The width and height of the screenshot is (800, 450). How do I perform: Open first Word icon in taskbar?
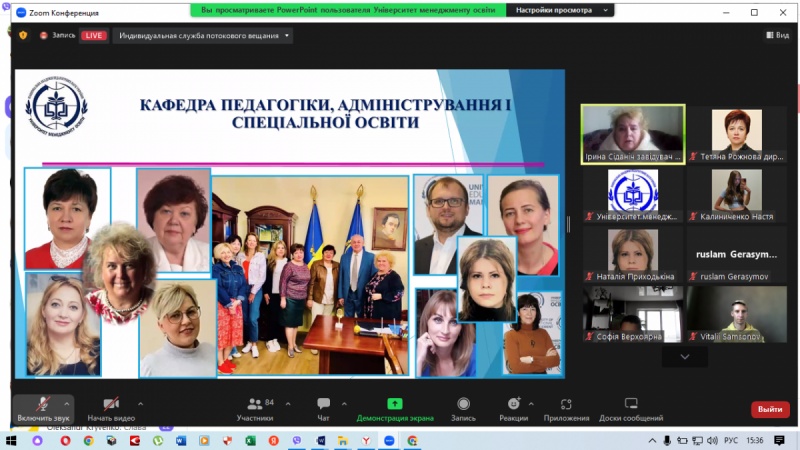181,440
